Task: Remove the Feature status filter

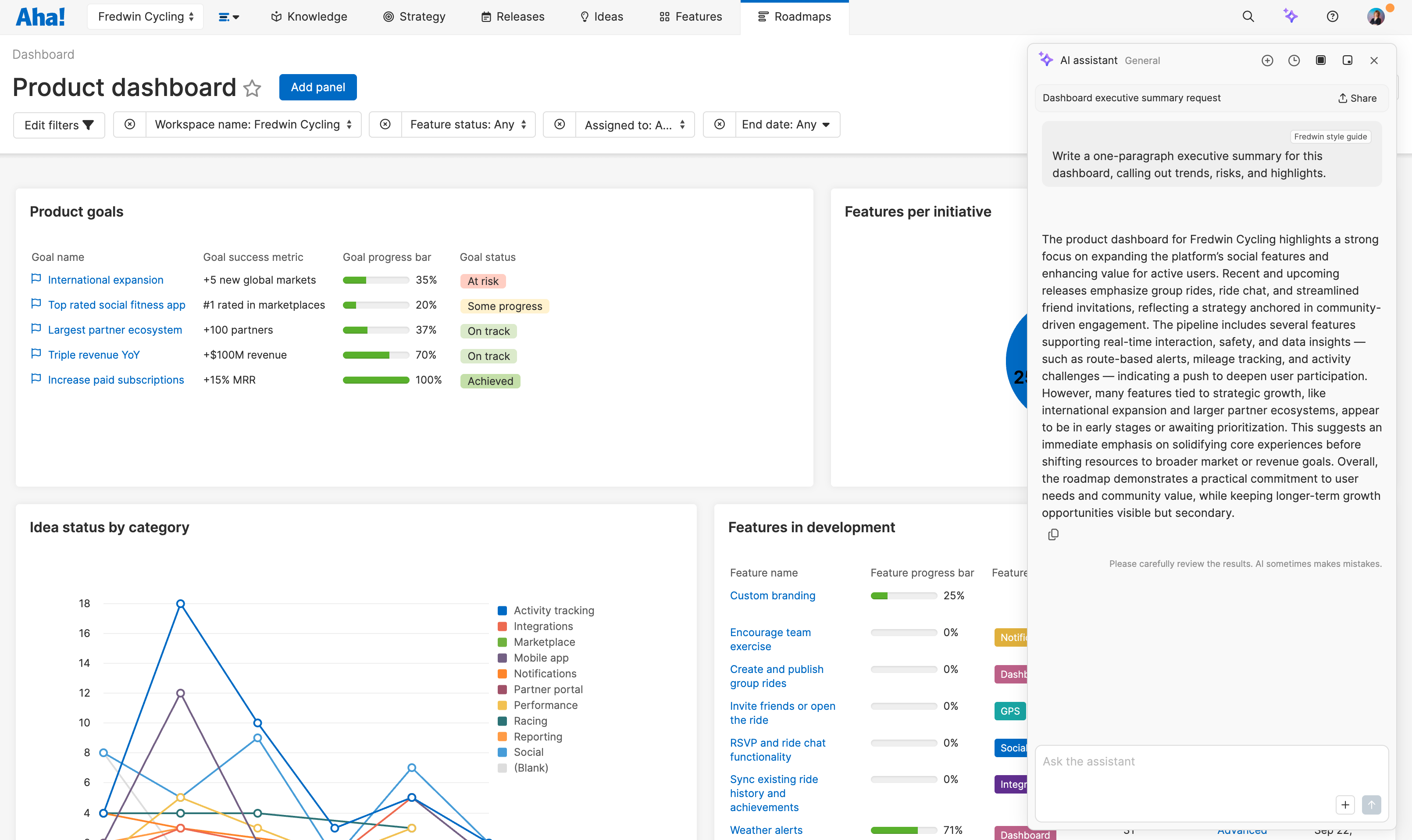Action: pos(385,125)
